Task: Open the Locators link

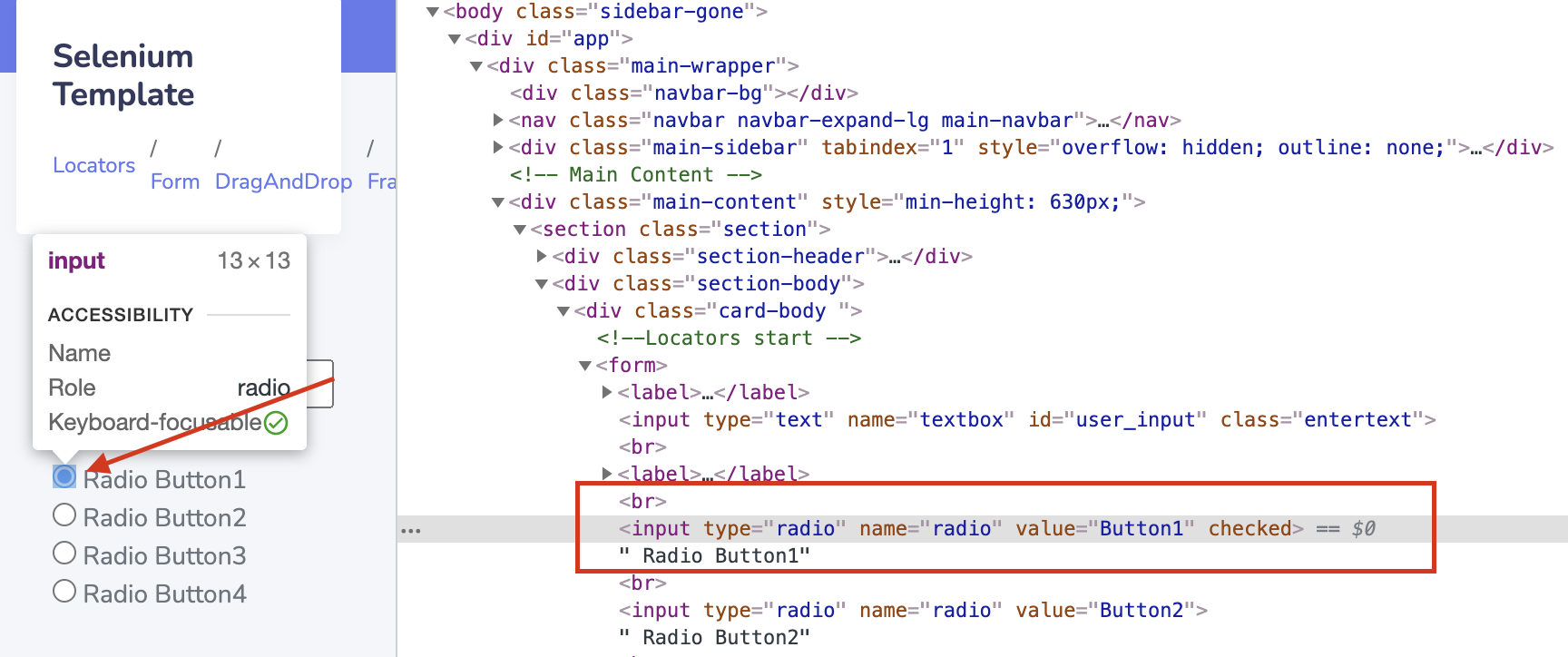Action: [93, 165]
